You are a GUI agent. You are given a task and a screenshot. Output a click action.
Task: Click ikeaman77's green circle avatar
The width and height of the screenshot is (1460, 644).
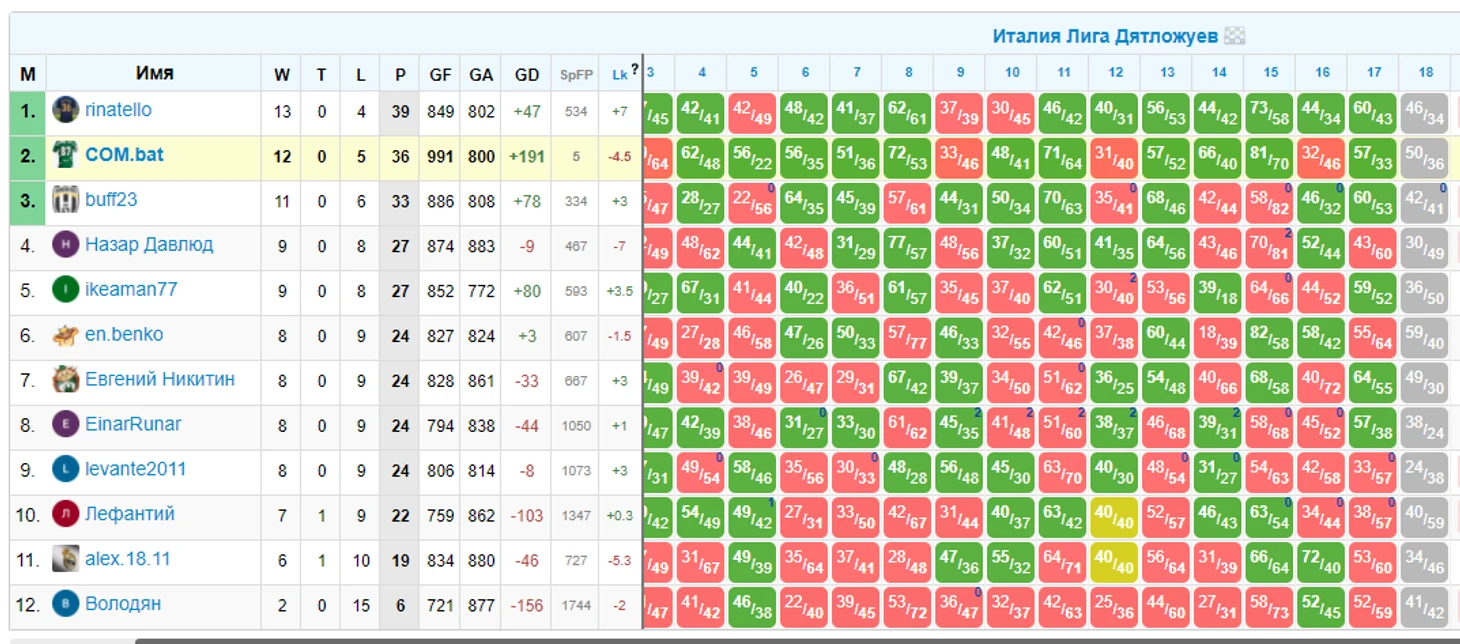tap(65, 289)
